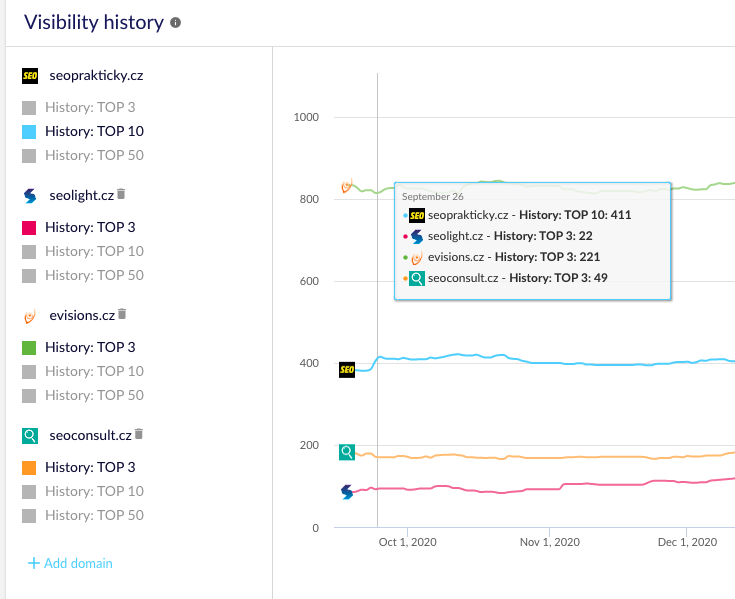Click the seoprakticky.cz domain name

96,76
